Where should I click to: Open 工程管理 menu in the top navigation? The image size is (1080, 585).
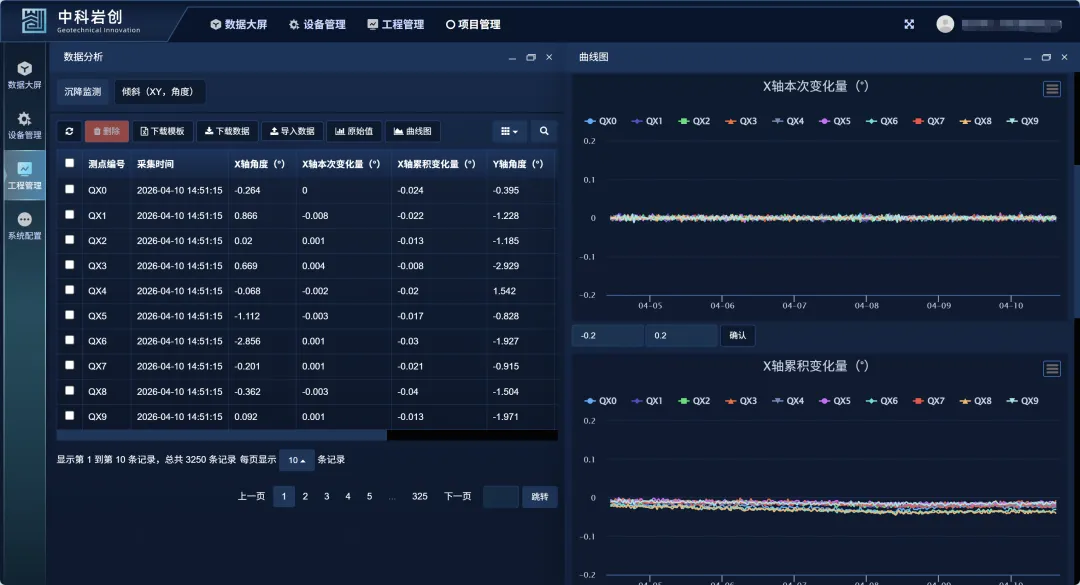tap(396, 24)
